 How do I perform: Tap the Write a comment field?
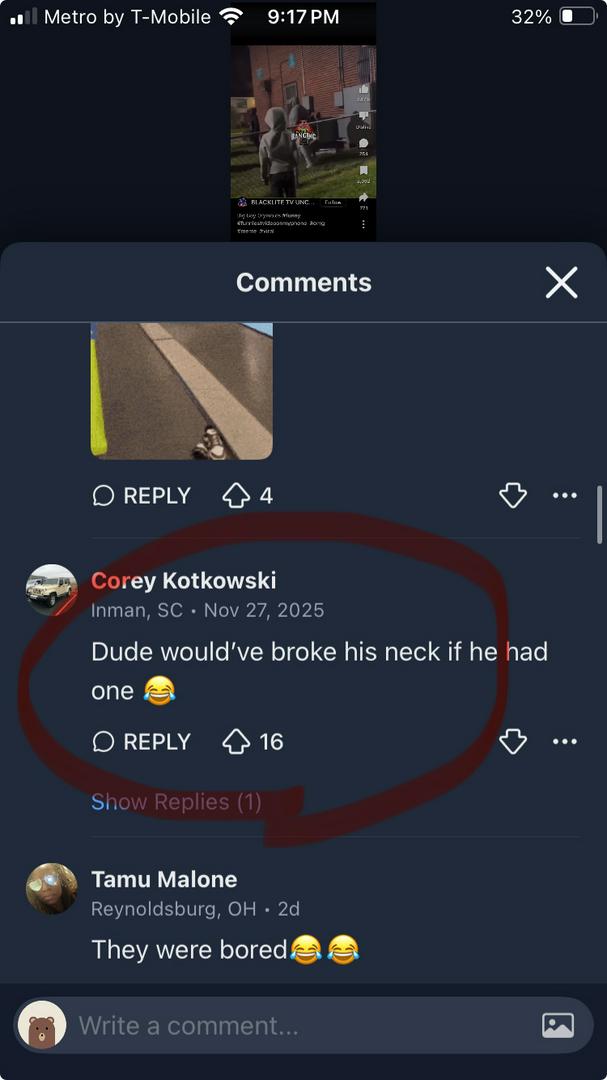[303, 1026]
